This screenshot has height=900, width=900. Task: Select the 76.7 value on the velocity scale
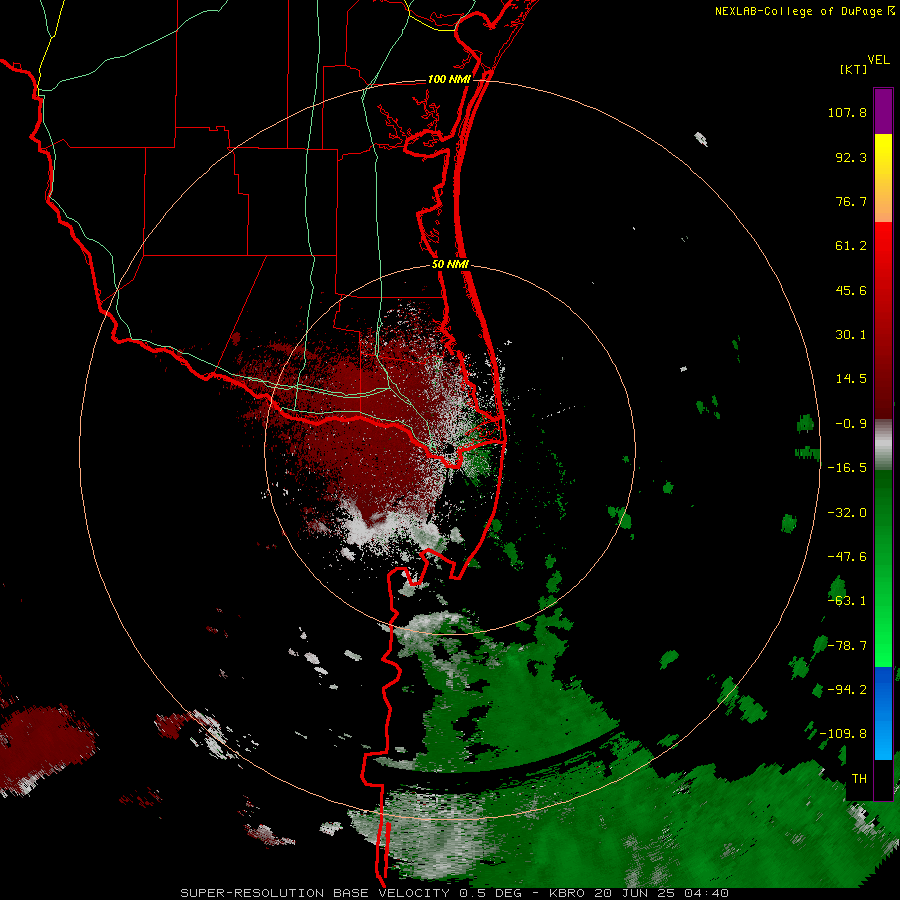851,201
